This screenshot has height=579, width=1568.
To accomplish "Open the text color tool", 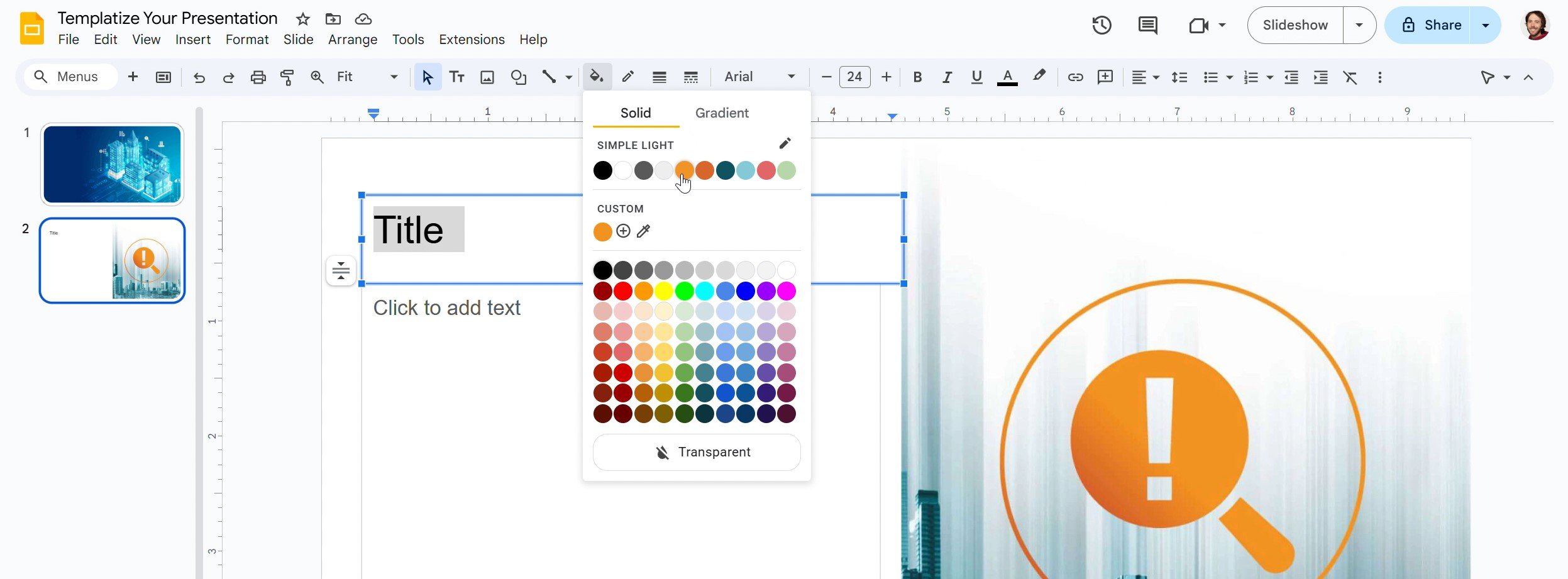I will [x=1007, y=77].
